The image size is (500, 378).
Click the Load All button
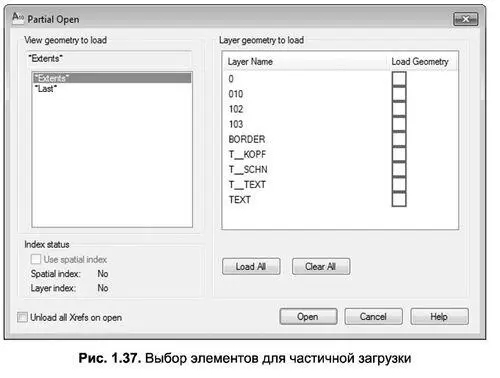coord(251,267)
